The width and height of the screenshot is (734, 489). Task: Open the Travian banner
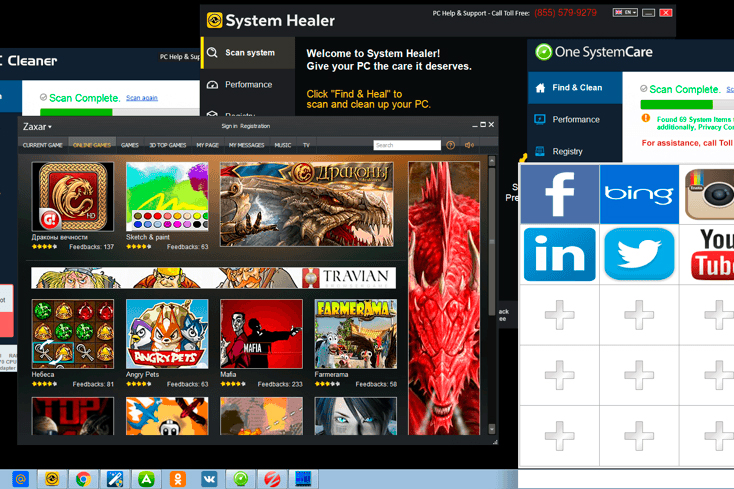[213, 278]
